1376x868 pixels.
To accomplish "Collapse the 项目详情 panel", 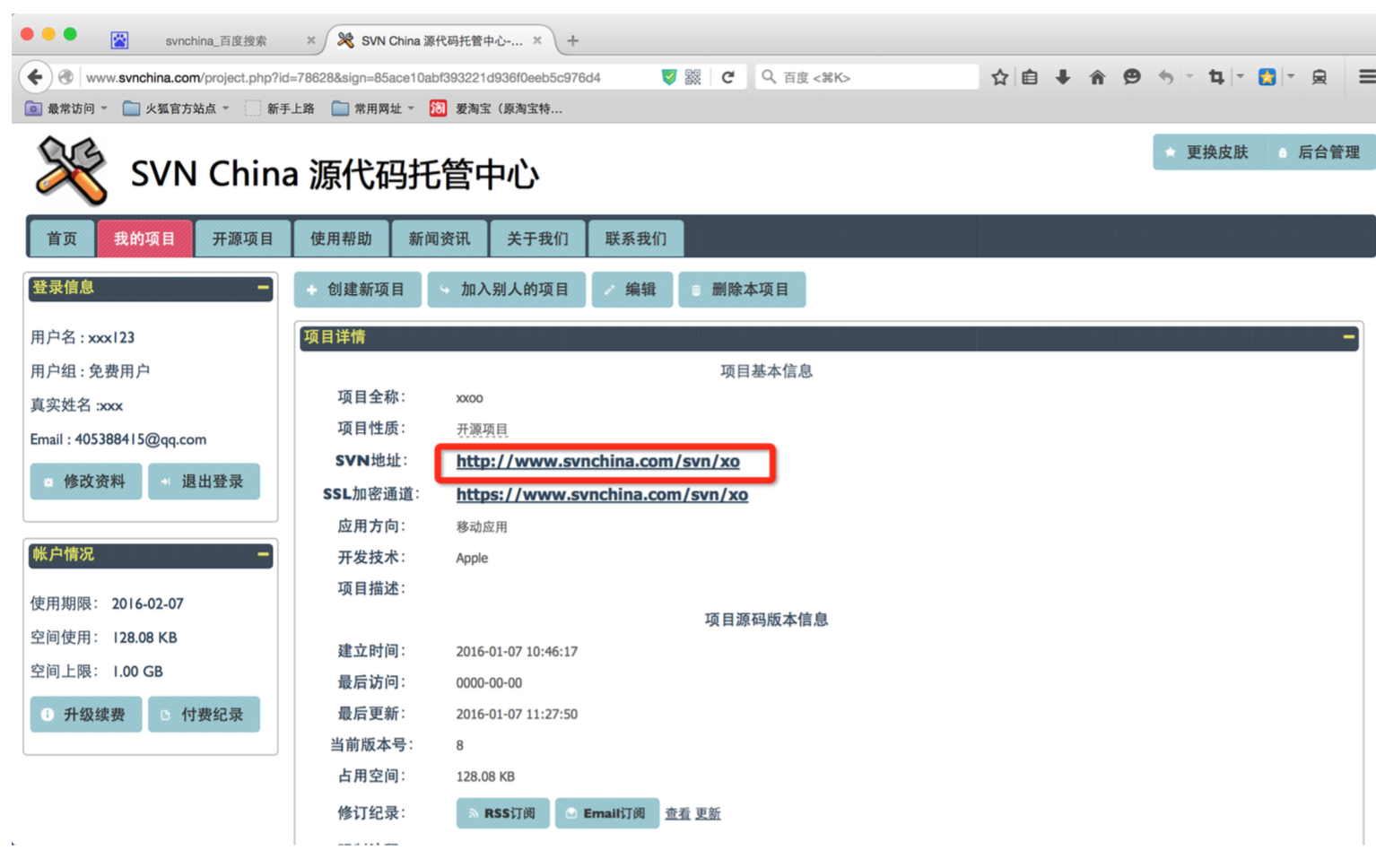I will [x=1348, y=337].
